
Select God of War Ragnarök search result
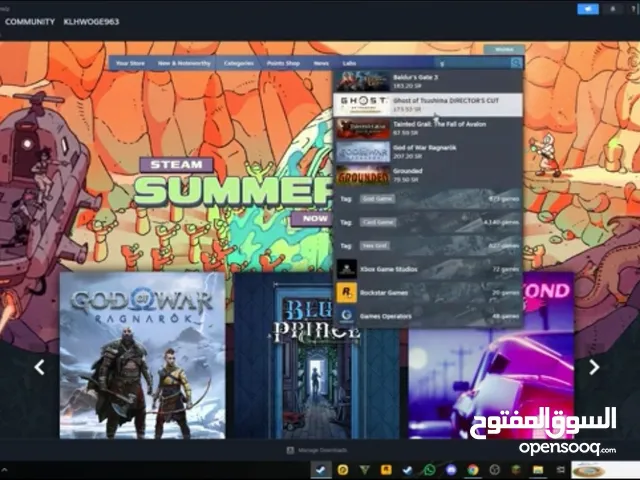(x=428, y=151)
